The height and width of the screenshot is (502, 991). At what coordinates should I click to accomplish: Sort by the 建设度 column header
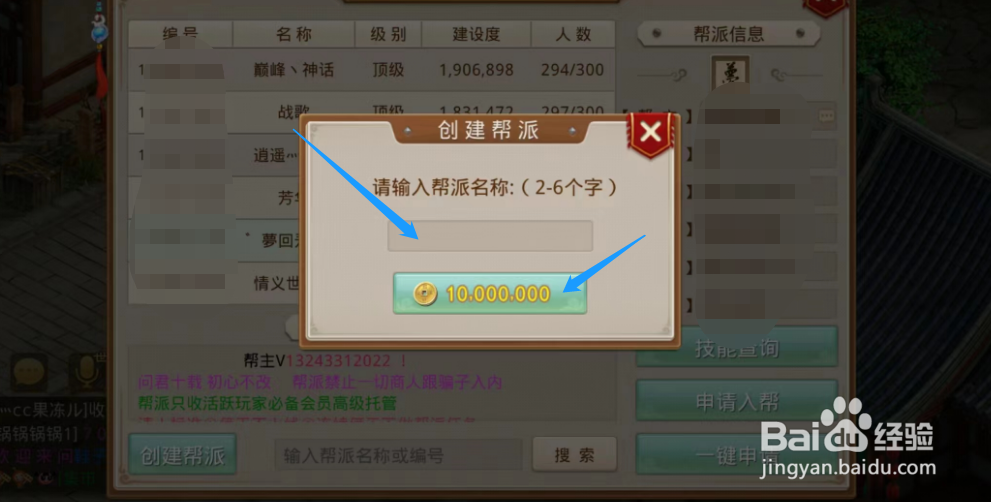[x=476, y=34]
